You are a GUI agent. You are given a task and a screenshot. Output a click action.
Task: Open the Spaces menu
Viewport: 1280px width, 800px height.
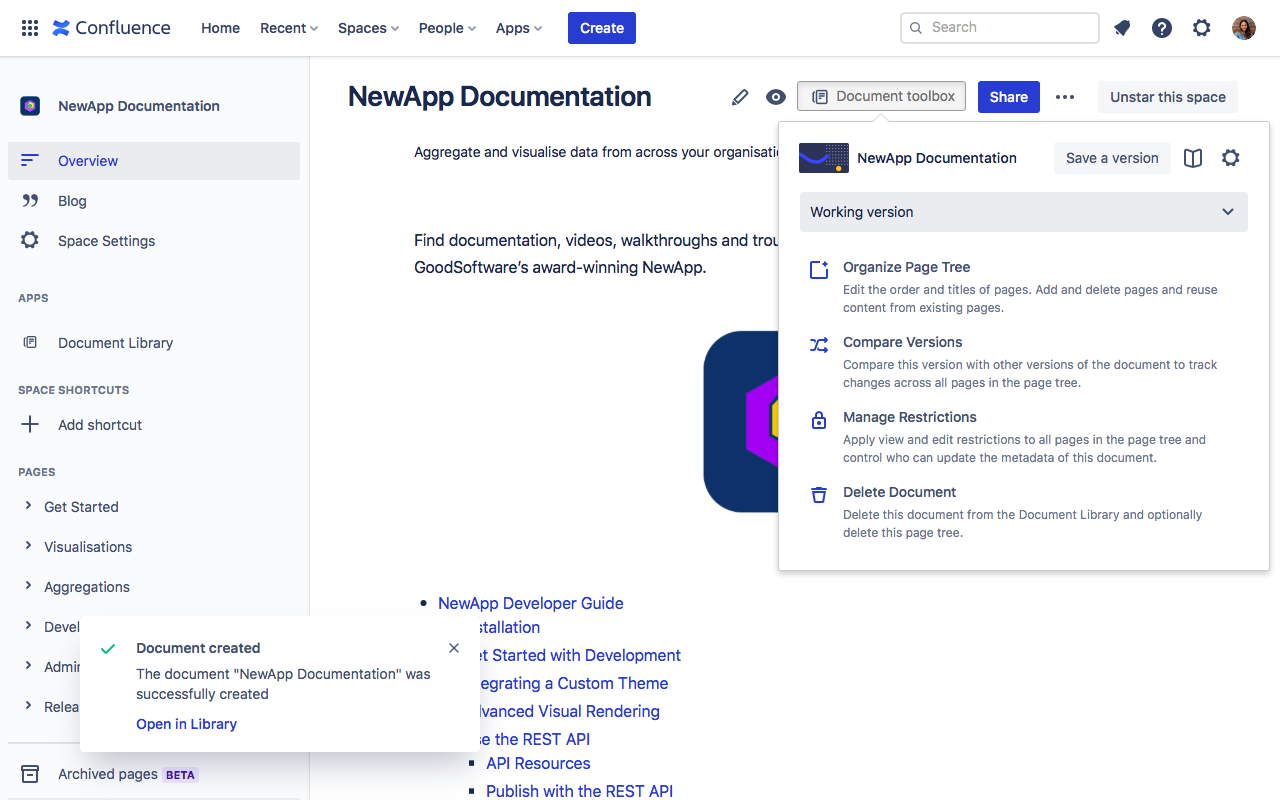pyautogui.click(x=368, y=28)
